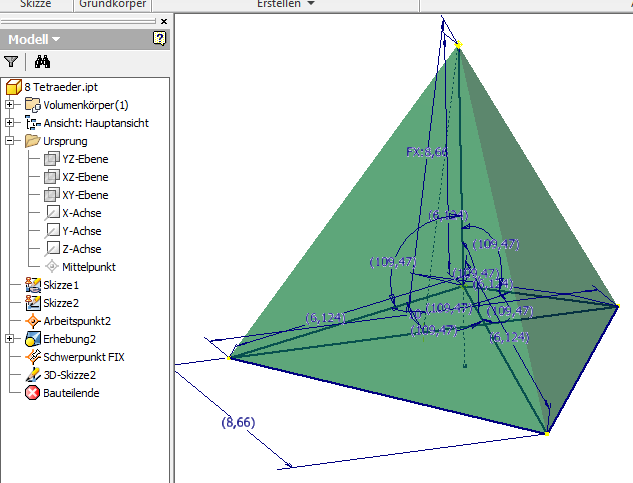Viewport: 633px width, 483px height.
Task: Expand the Erhebung2 feature node
Action: (9, 339)
